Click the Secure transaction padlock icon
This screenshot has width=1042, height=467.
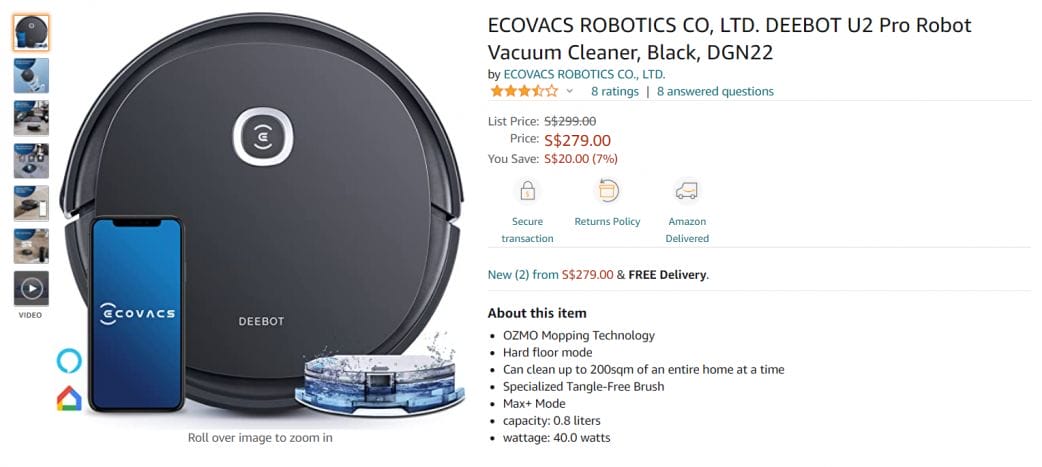coord(527,190)
